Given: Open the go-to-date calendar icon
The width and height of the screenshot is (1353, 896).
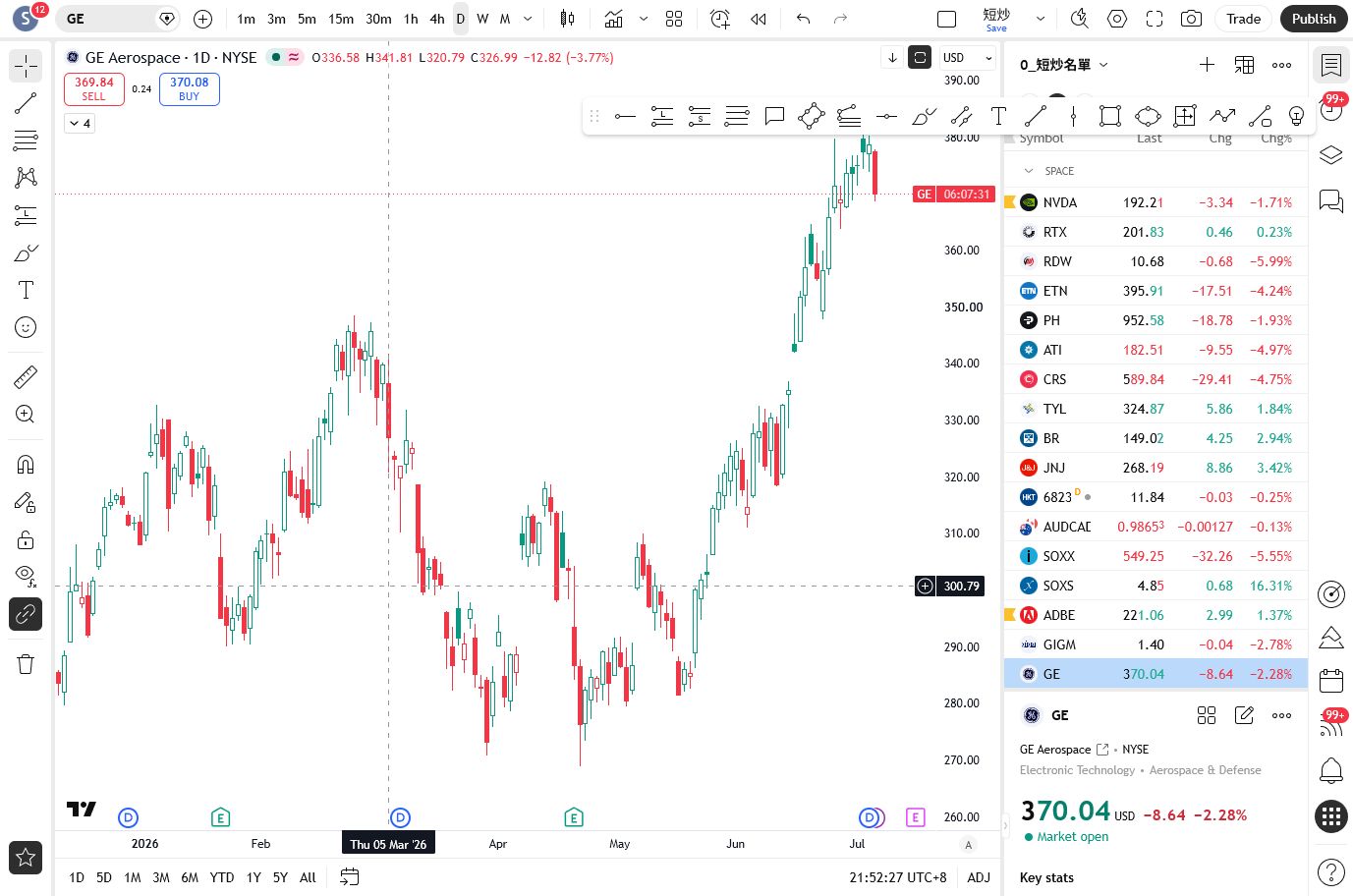Looking at the screenshot, I should click(349, 877).
